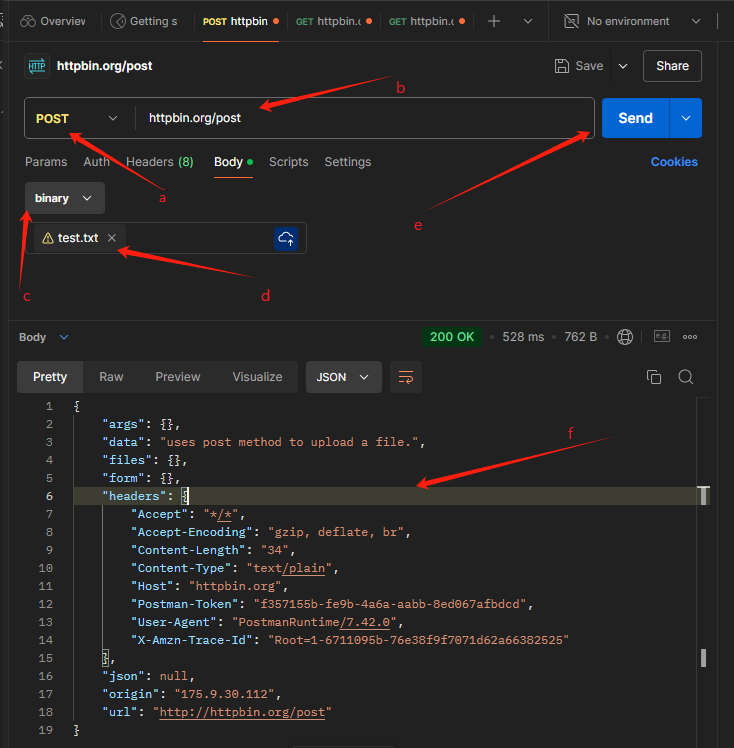
Task: Click the search magnifier in response pane
Action: coord(686,377)
